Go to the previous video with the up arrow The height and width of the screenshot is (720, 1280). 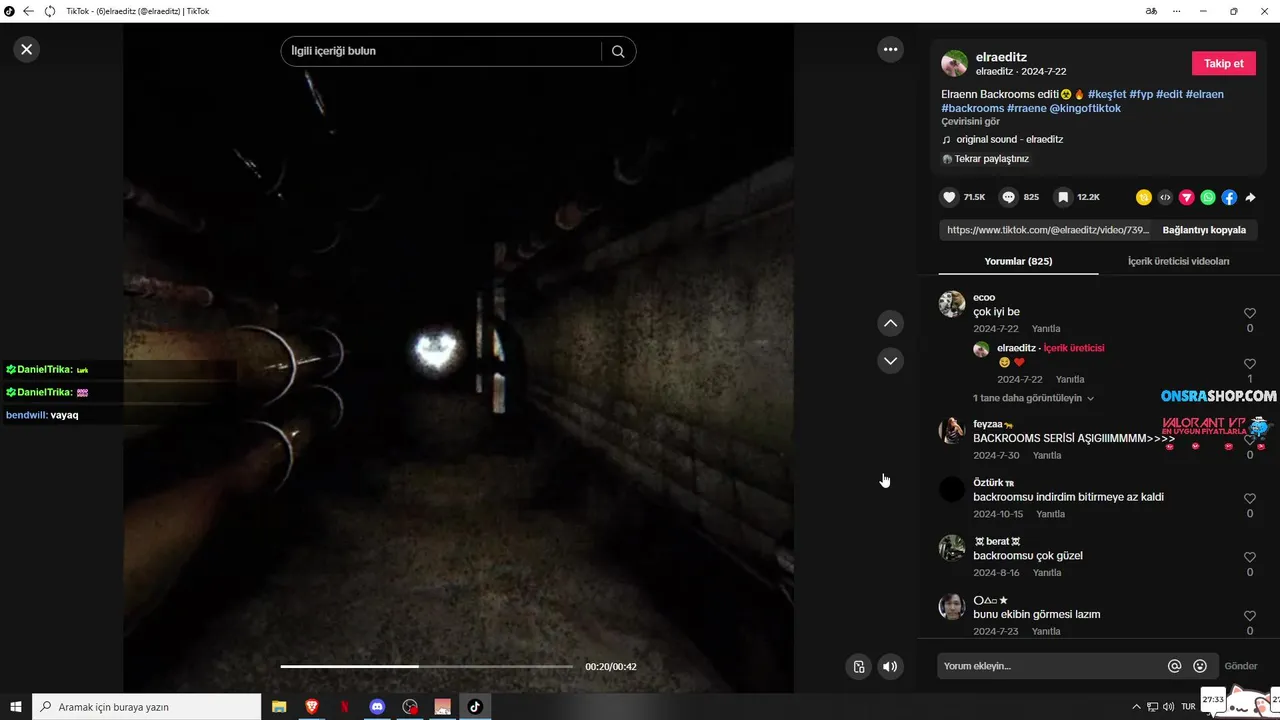[x=890, y=323]
